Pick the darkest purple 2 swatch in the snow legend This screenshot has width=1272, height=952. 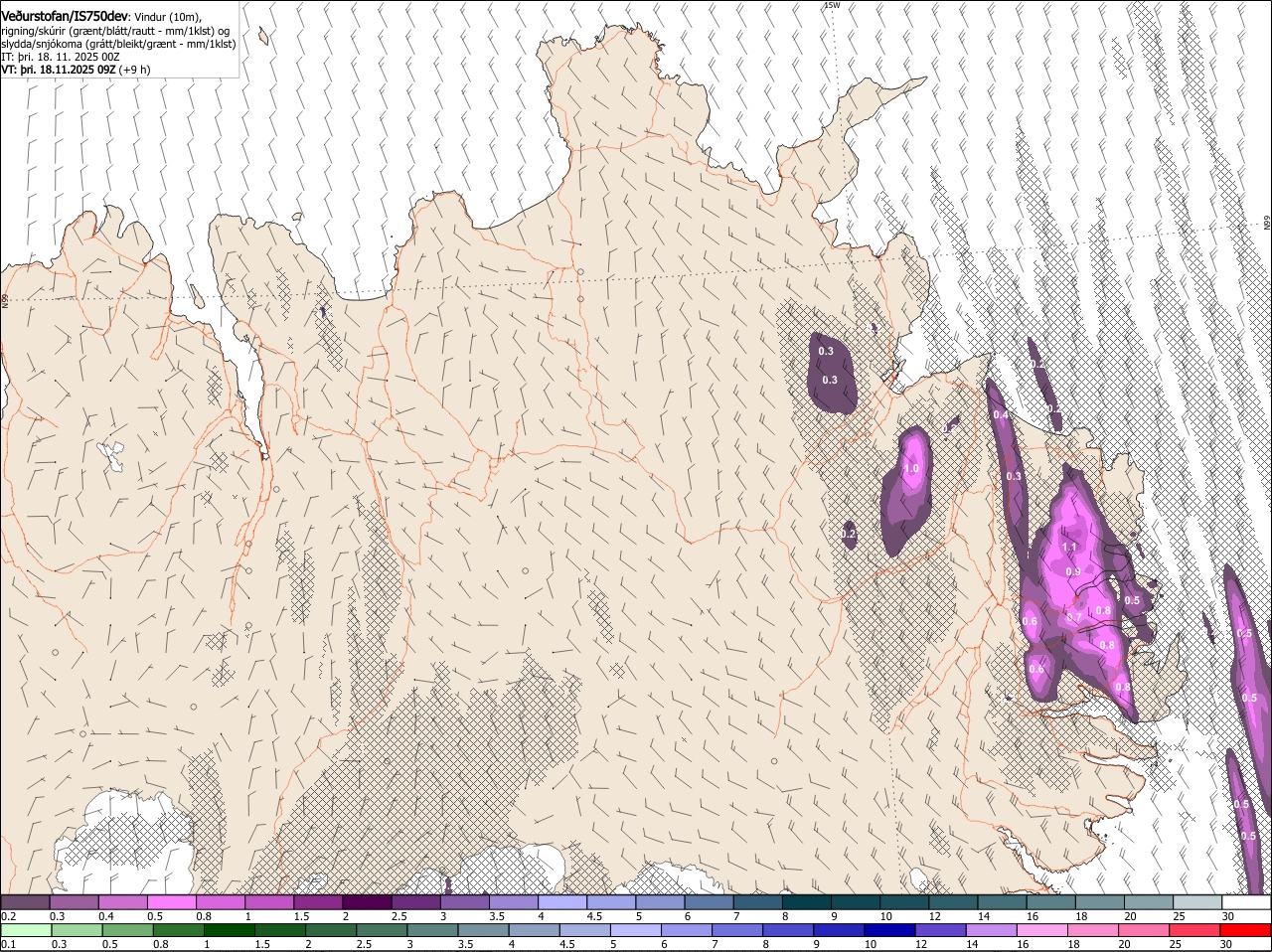tap(366, 902)
